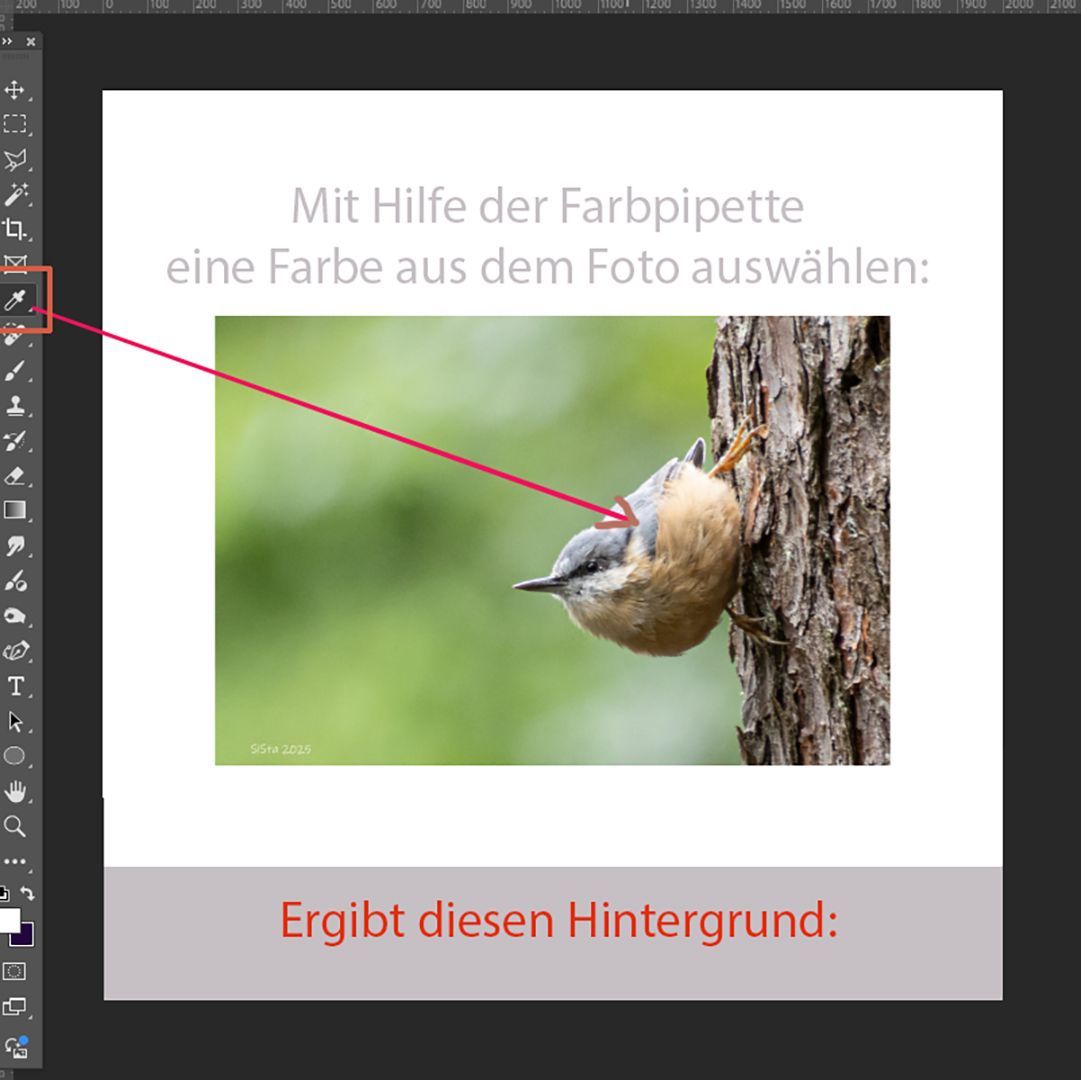Select the Gradient tool
The height and width of the screenshot is (1080, 1081).
pyautogui.click(x=15, y=511)
